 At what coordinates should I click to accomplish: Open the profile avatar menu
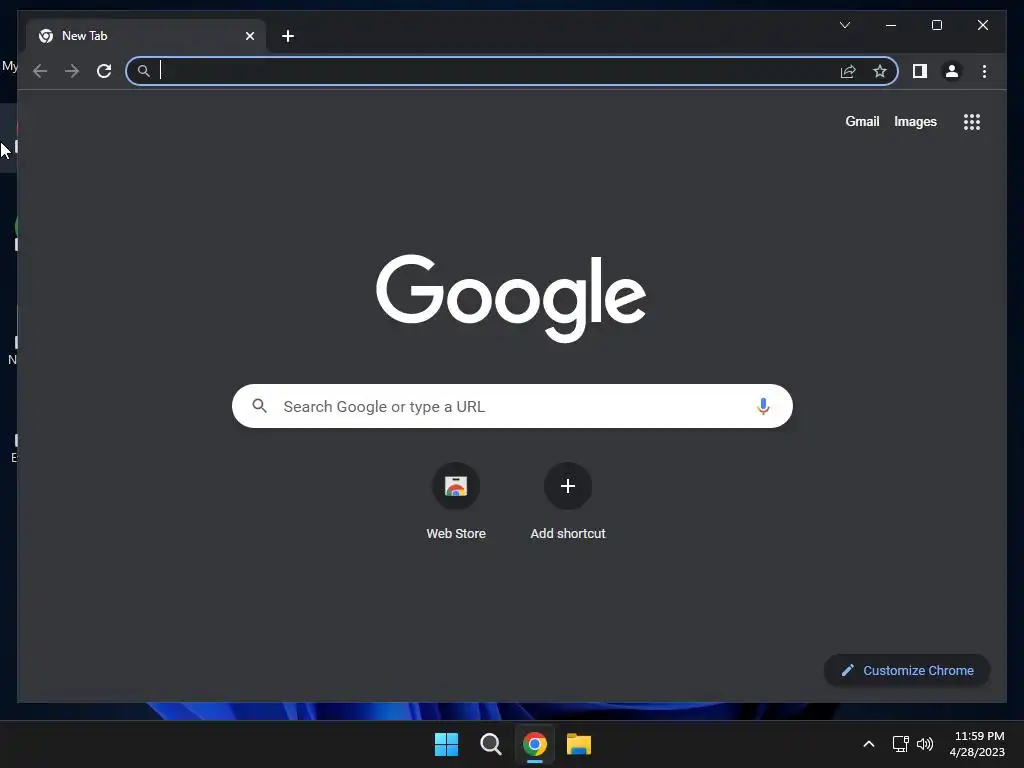pos(952,71)
